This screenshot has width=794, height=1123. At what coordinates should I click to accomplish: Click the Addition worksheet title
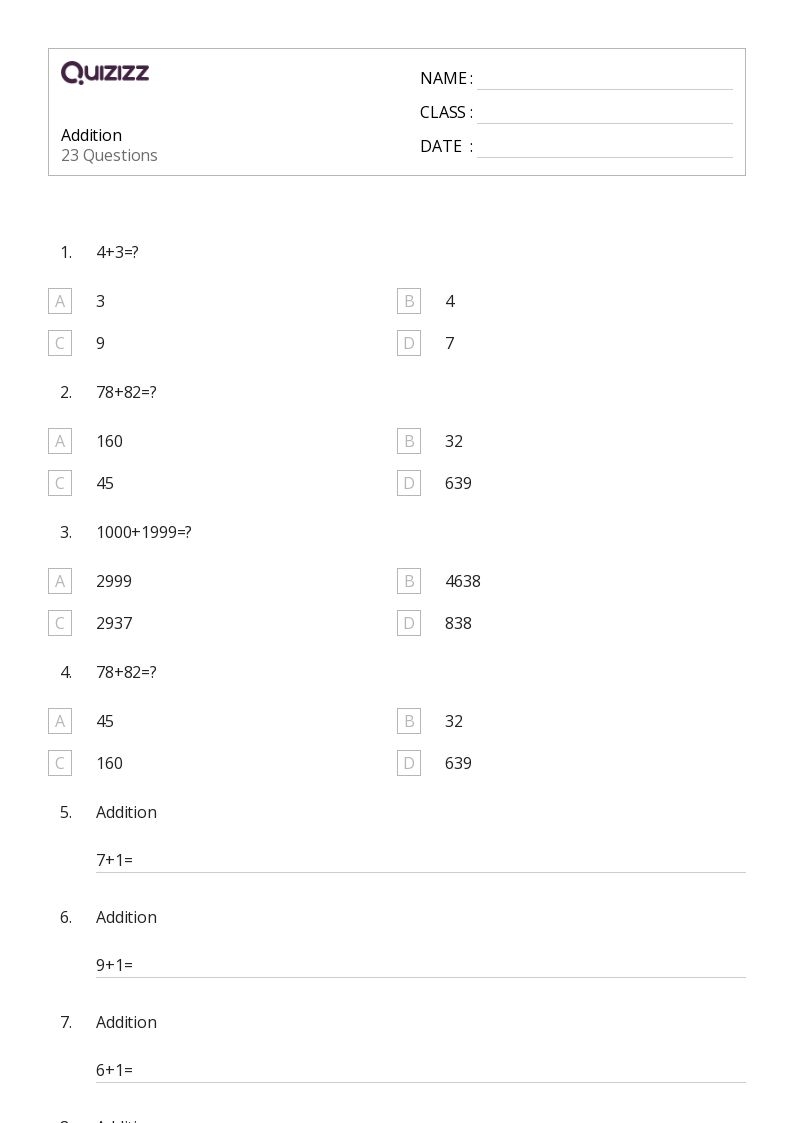(x=91, y=135)
